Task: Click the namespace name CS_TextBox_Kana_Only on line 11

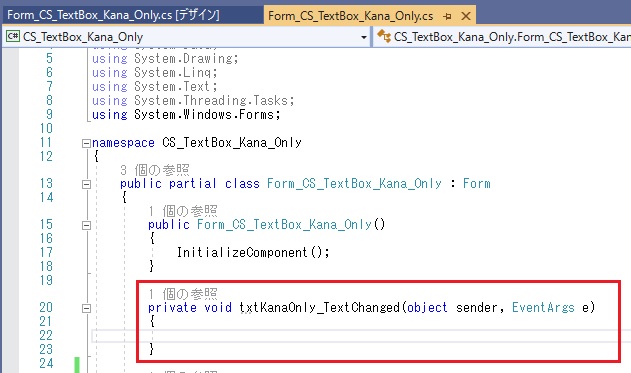Action: pos(232,143)
